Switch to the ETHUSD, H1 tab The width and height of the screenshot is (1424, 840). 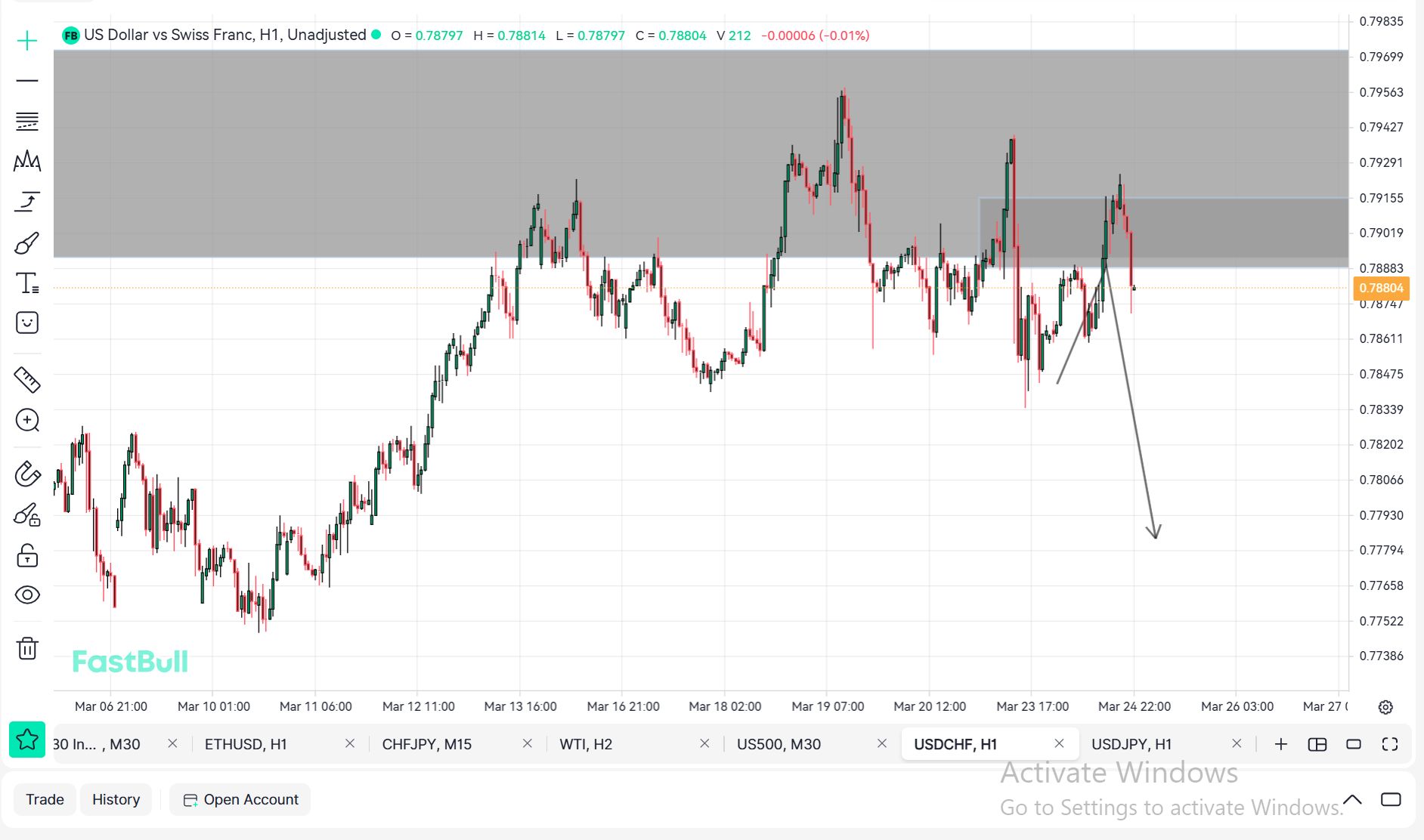coord(246,744)
